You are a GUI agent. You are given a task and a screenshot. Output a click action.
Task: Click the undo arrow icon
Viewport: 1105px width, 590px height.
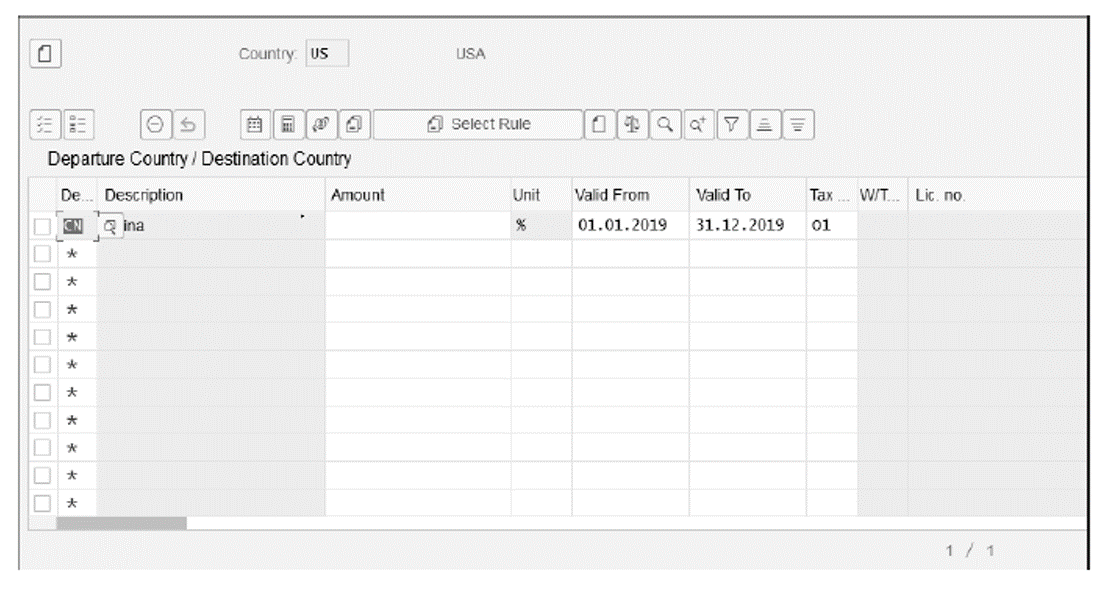click(x=191, y=125)
